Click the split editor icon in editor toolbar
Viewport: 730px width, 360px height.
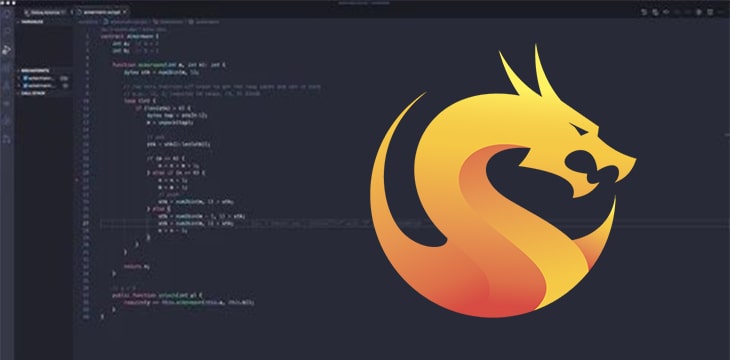tap(710, 12)
